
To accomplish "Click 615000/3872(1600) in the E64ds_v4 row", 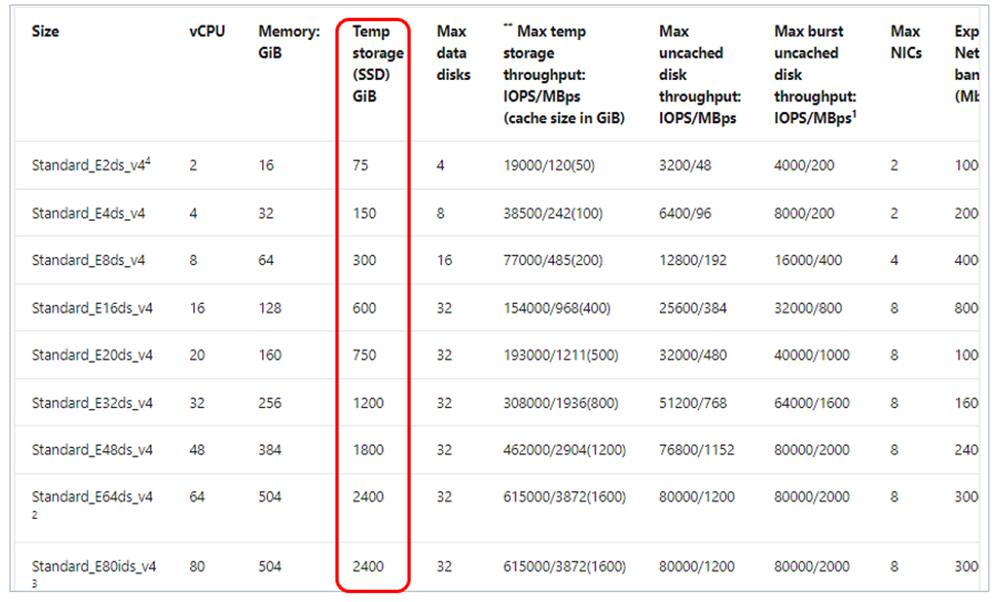I will pos(564,497).
